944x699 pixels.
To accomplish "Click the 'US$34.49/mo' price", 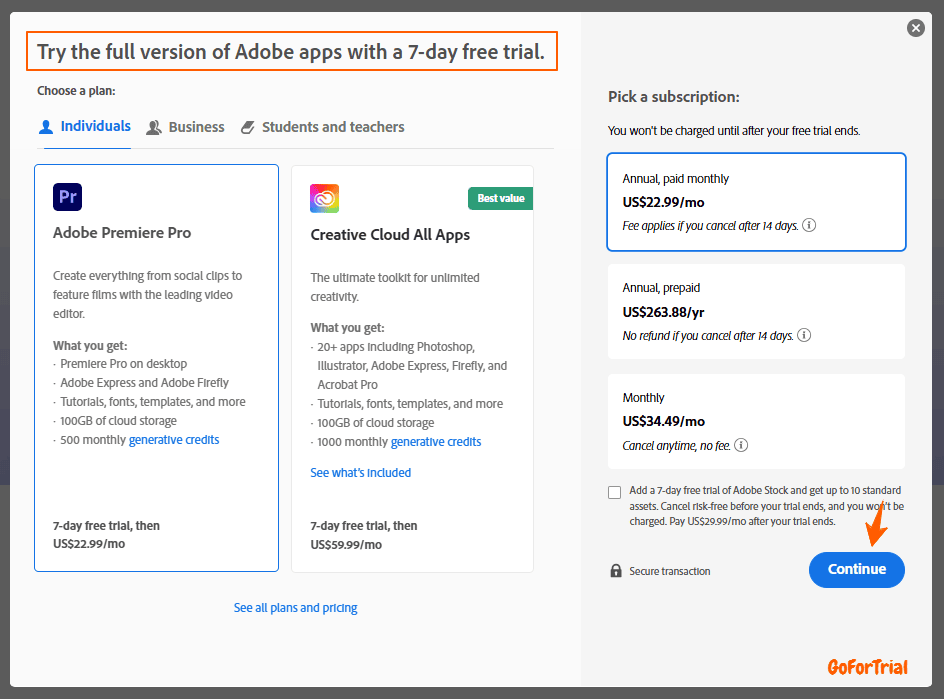I will (x=664, y=421).
